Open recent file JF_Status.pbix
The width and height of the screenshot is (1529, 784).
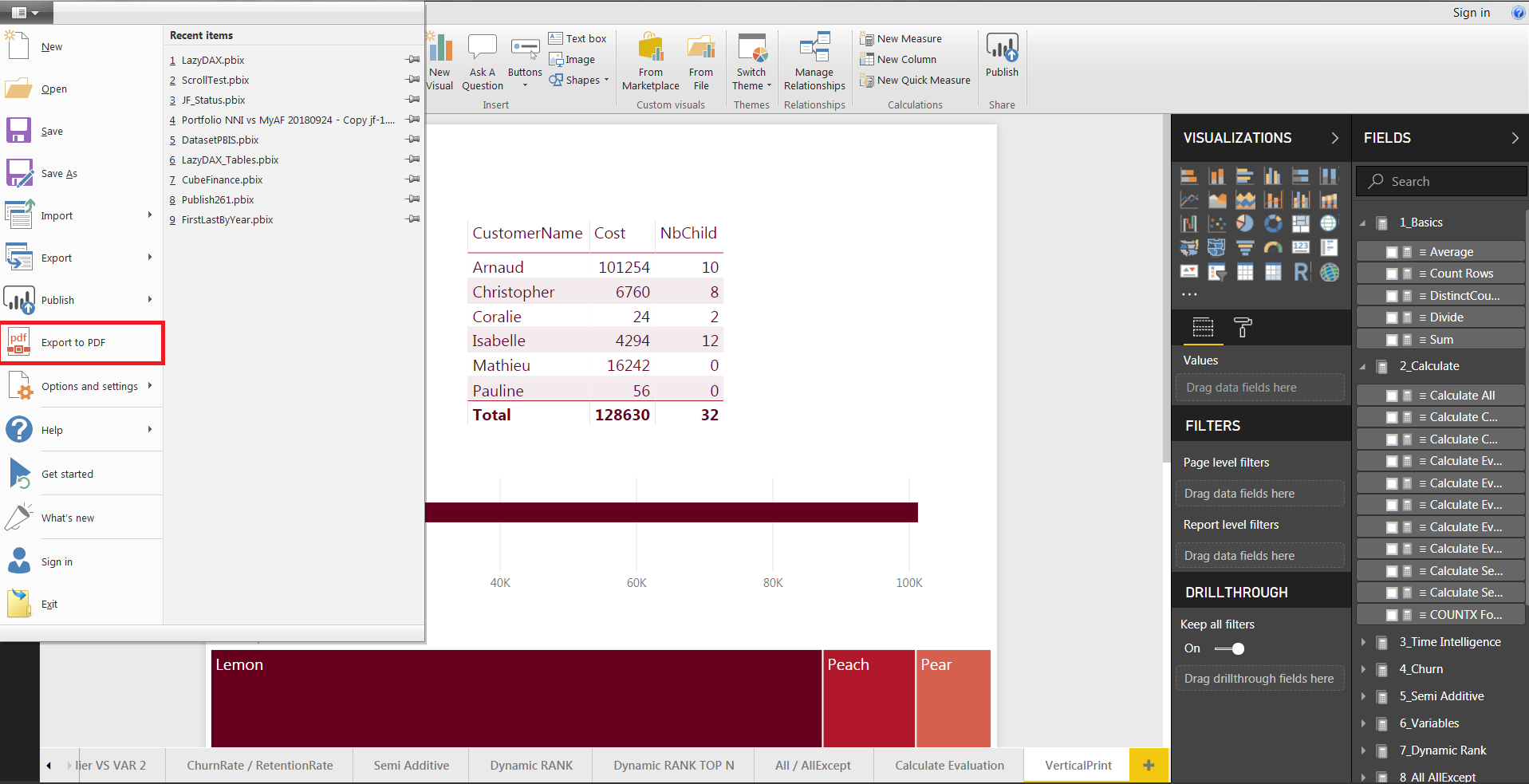pyautogui.click(x=213, y=100)
